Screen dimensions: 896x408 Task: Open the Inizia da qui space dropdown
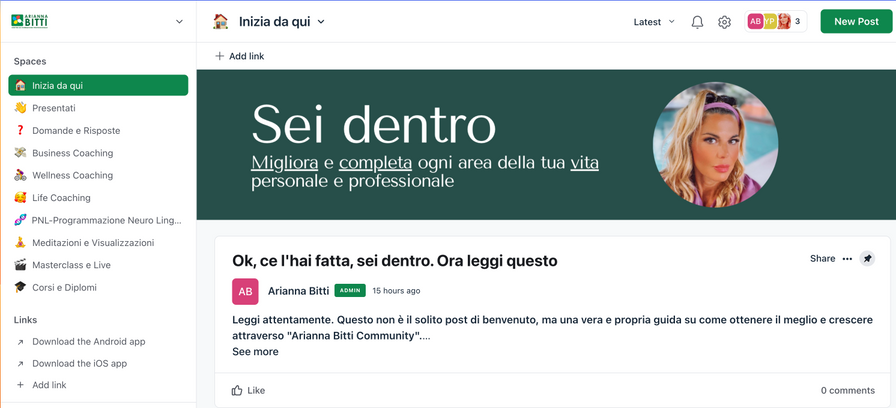pos(321,22)
